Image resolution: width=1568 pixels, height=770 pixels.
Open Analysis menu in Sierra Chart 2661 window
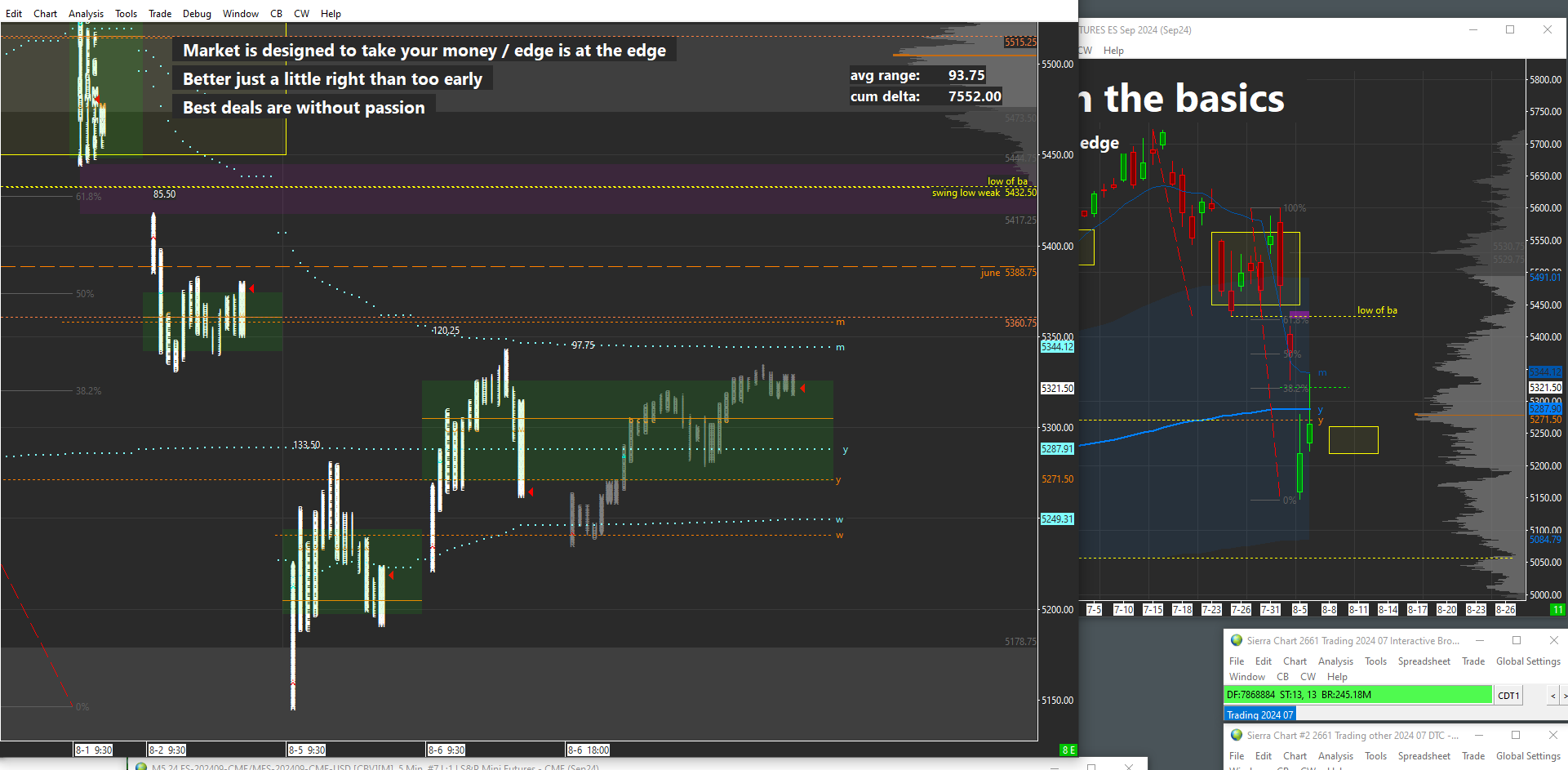tap(1335, 661)
